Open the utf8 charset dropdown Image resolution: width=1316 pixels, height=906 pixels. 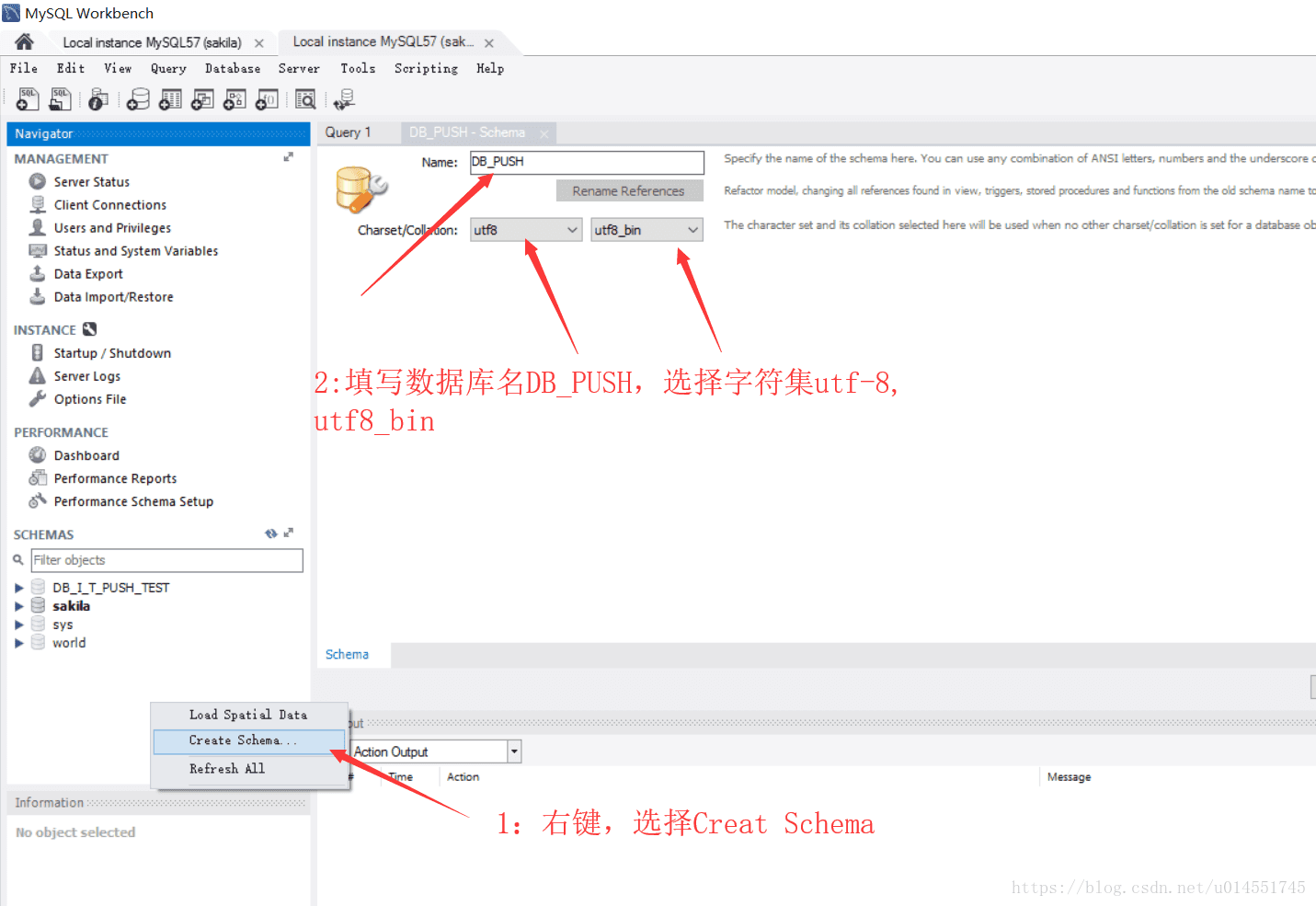[526, 230]
